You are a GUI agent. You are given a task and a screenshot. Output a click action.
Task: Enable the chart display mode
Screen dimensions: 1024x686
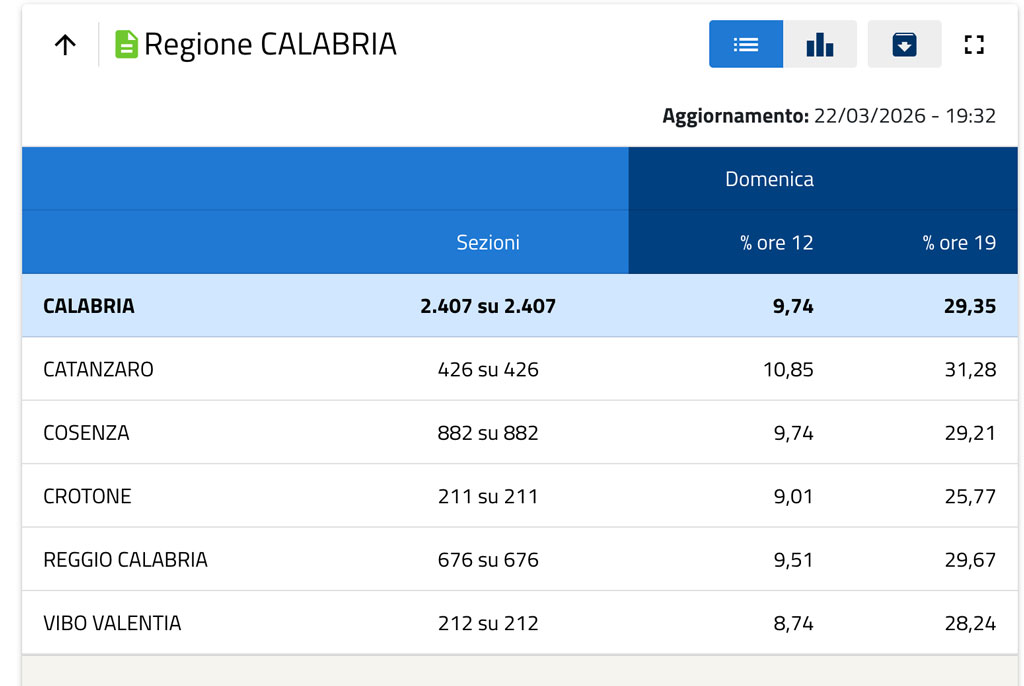820,44
